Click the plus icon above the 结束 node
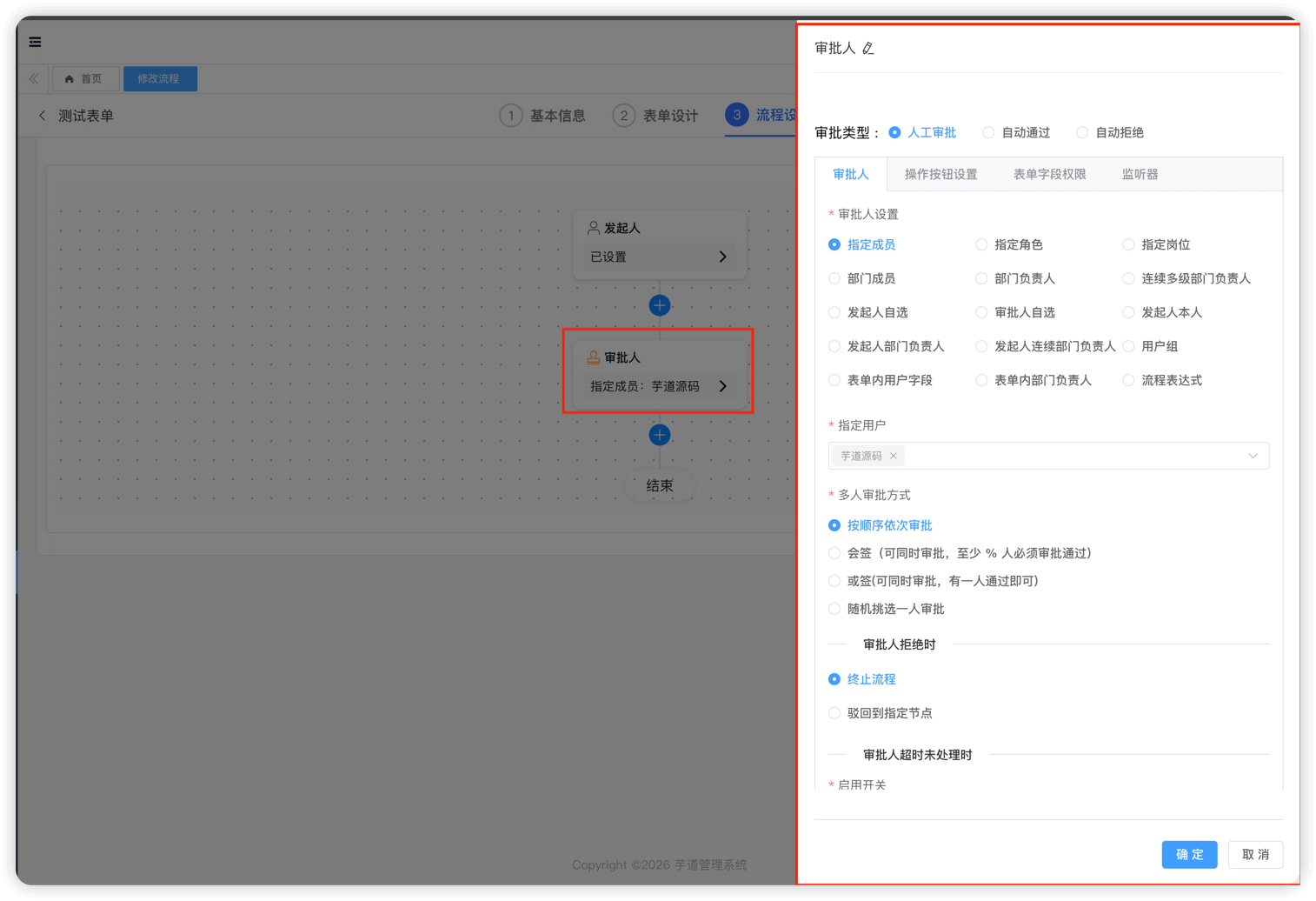 (659, 434)
